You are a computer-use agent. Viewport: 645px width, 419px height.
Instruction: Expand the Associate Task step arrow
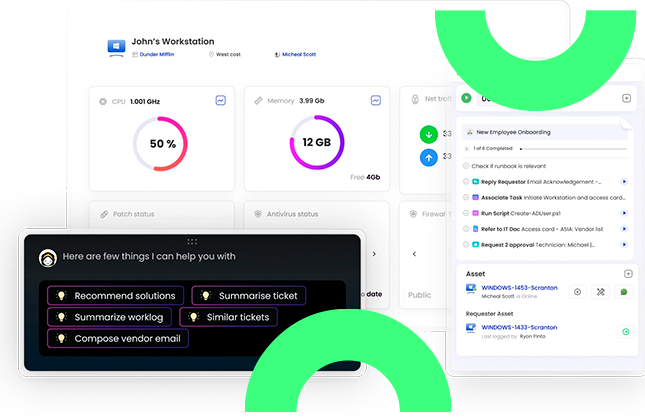point(624,197)
